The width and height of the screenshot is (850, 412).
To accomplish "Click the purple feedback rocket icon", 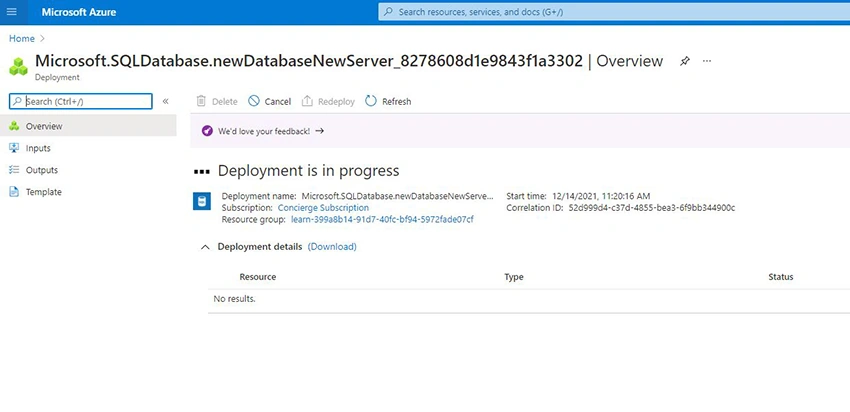I will (x=207, y=131).
